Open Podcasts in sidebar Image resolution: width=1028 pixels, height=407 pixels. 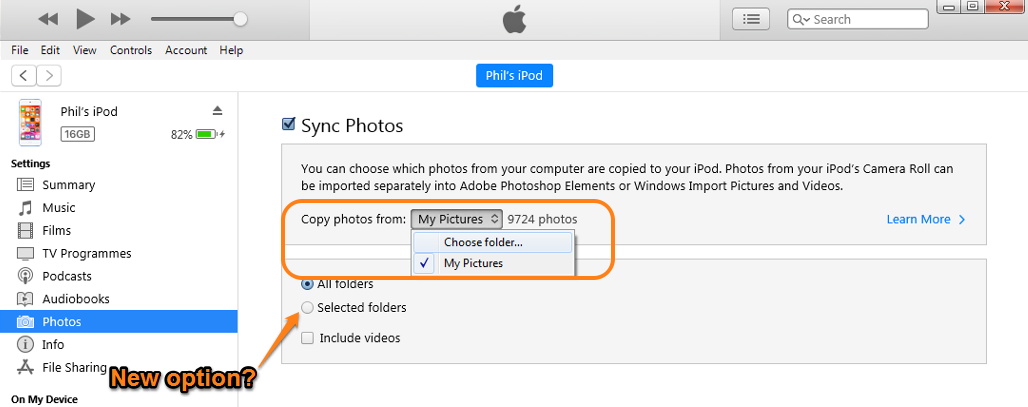(x=66, y=276)
